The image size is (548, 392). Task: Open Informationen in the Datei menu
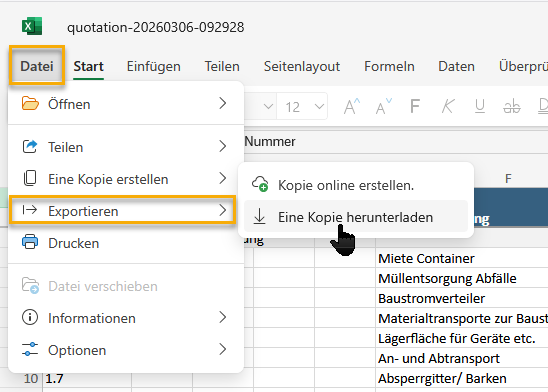point(126,318)
